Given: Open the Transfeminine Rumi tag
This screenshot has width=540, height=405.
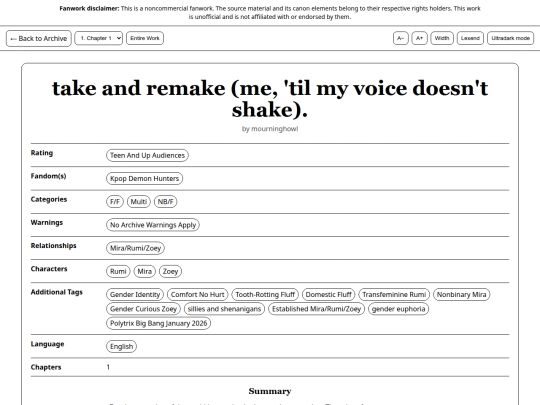Looking at the screenshot, I should tap(394, 294).
